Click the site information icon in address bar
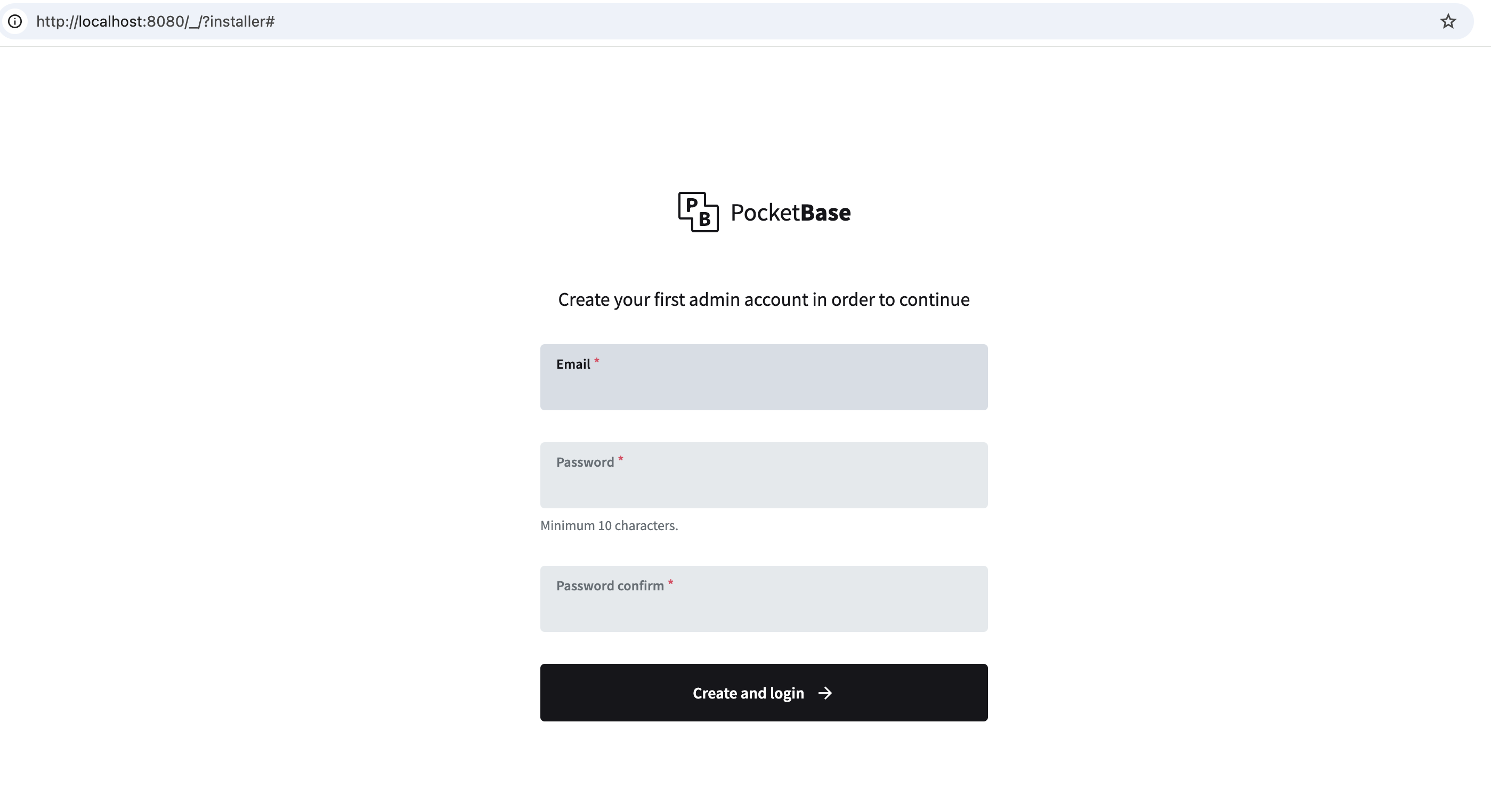Viewport: 1491px width, 812px height. click(15, 21)
